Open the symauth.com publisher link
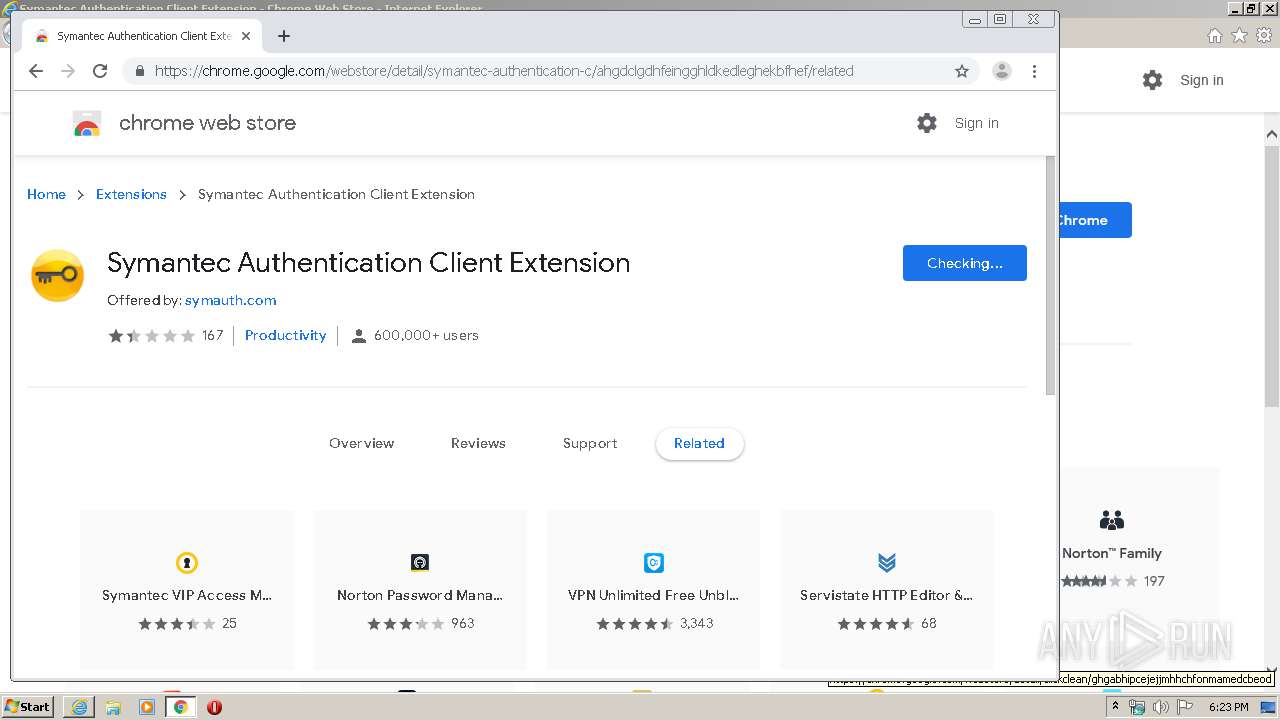1280x720 pixels. [x=230, y=300]
